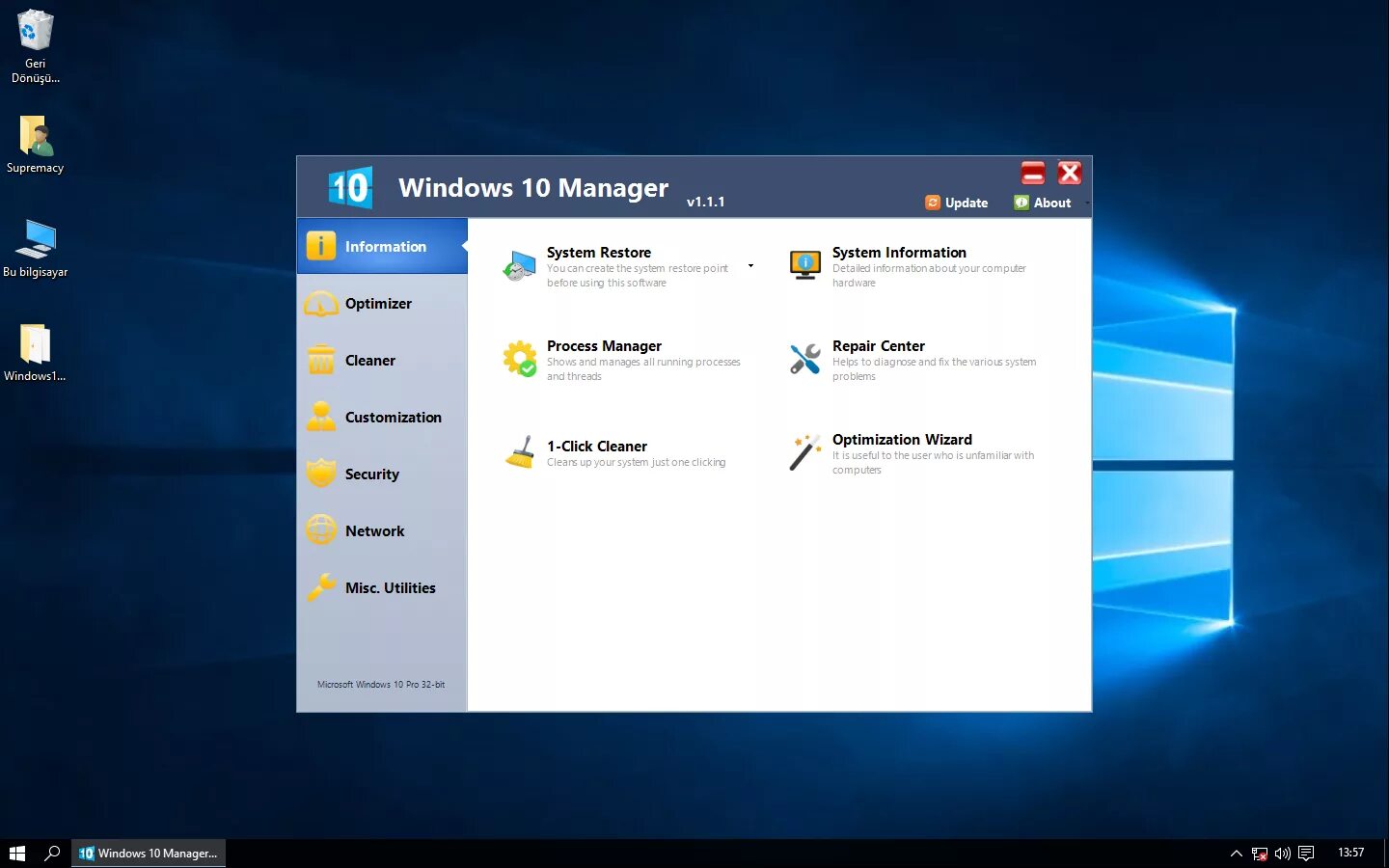Select the Information tab label
This screenshot has height=868, width=1389.
386,247
